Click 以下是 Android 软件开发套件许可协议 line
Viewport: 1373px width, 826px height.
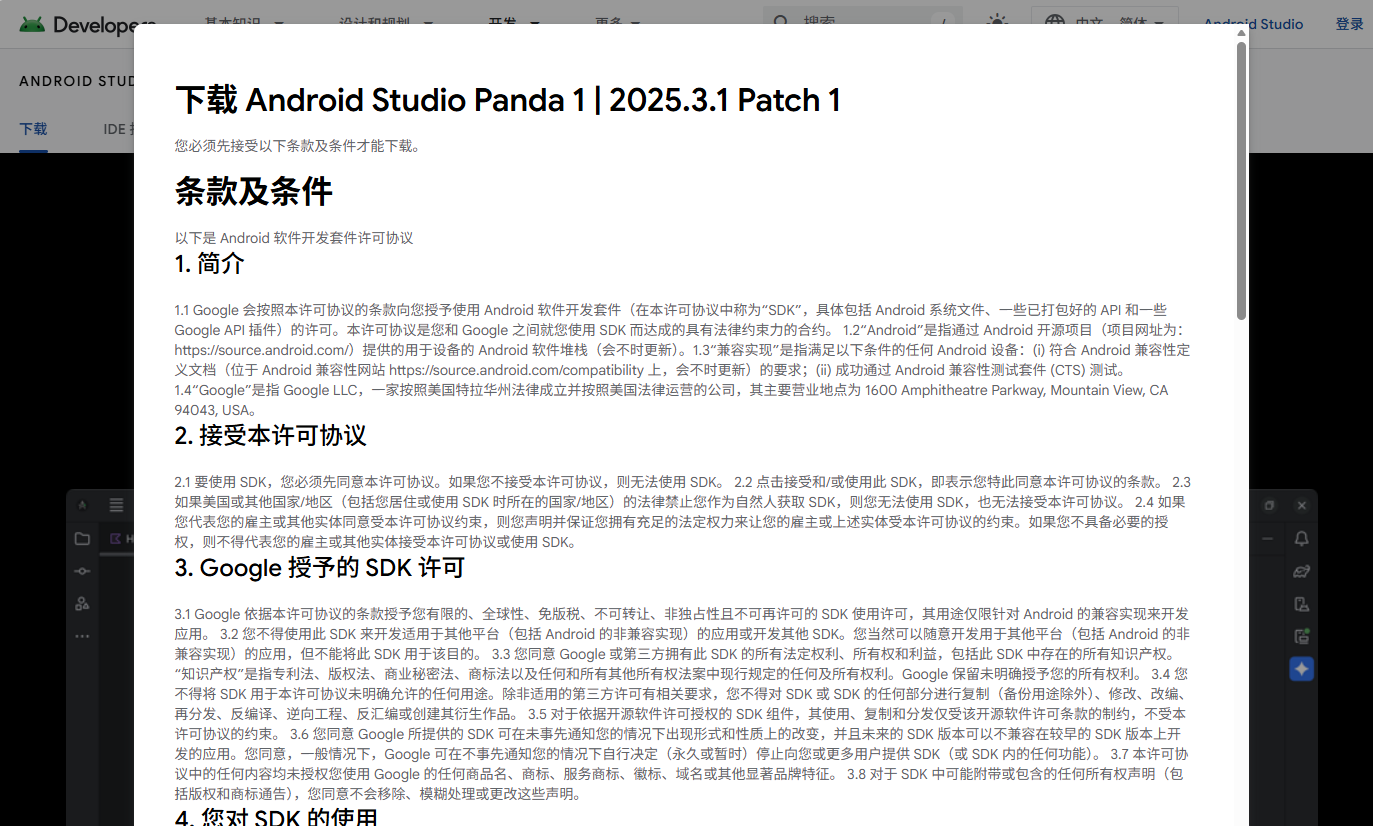pyautogui.click(x=294, y=238)
